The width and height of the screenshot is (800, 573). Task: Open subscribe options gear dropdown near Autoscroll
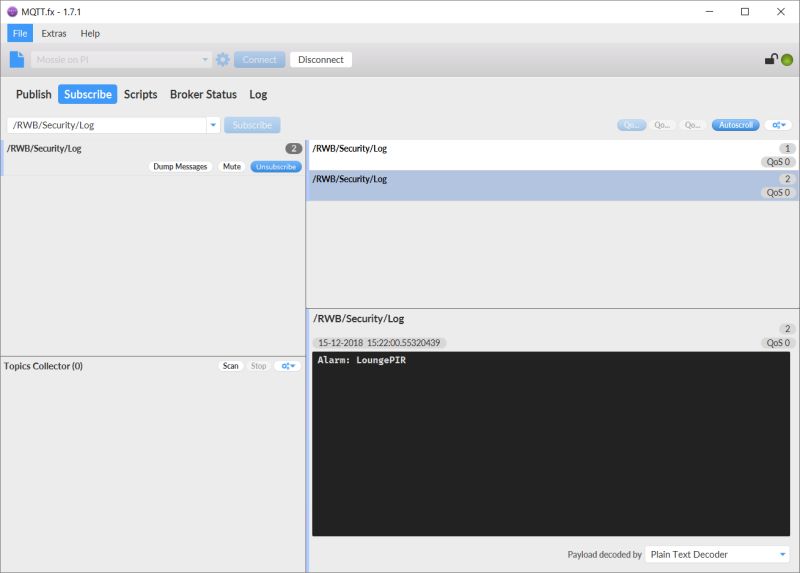pyautogui.click(x=778, y=125)
